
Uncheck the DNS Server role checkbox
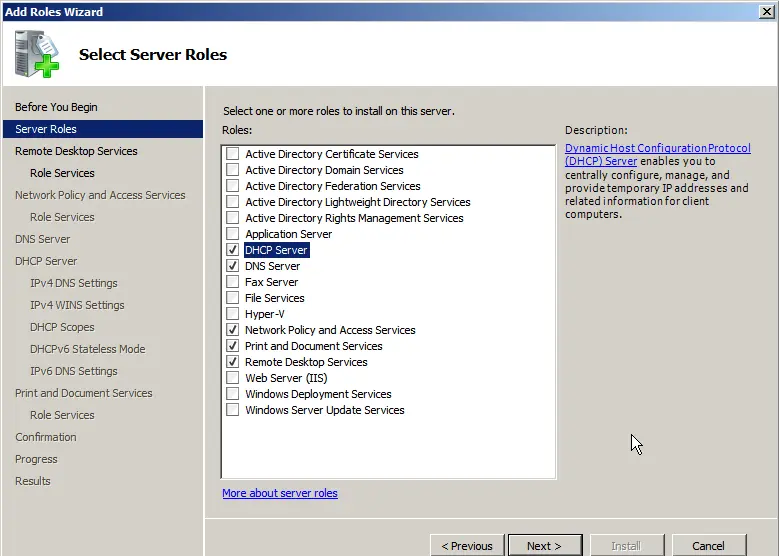tap(233, 266)
